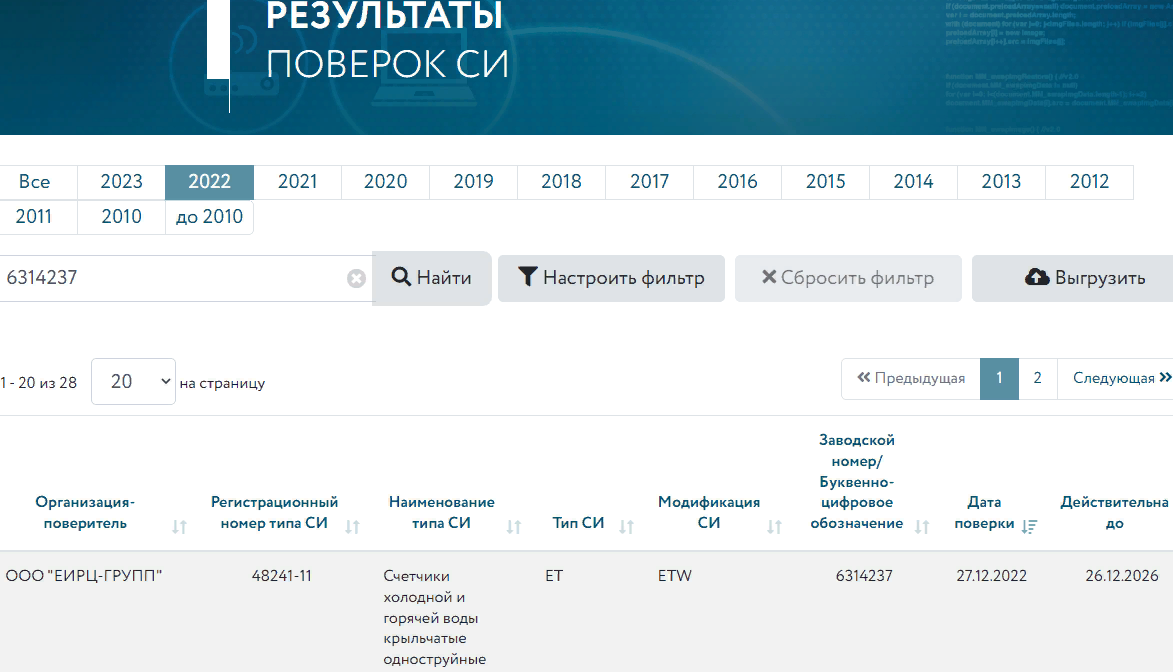Open the до 2010 year tab

[x=209, y=217]
